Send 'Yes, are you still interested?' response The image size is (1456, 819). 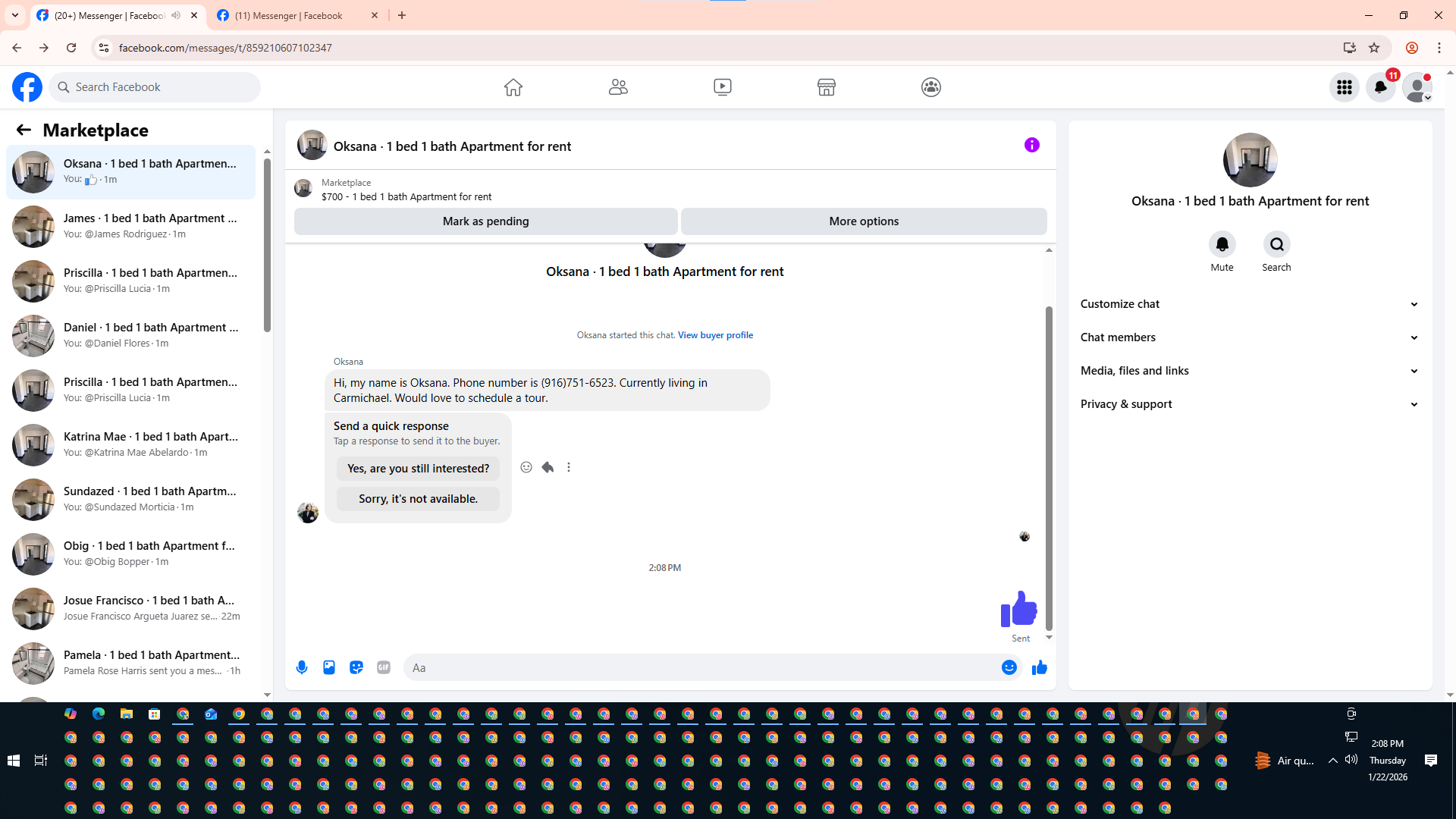pos(418,469)
